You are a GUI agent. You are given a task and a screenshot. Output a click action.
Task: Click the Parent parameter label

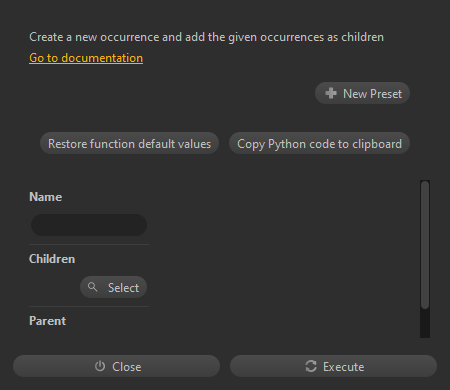[47, 321]
